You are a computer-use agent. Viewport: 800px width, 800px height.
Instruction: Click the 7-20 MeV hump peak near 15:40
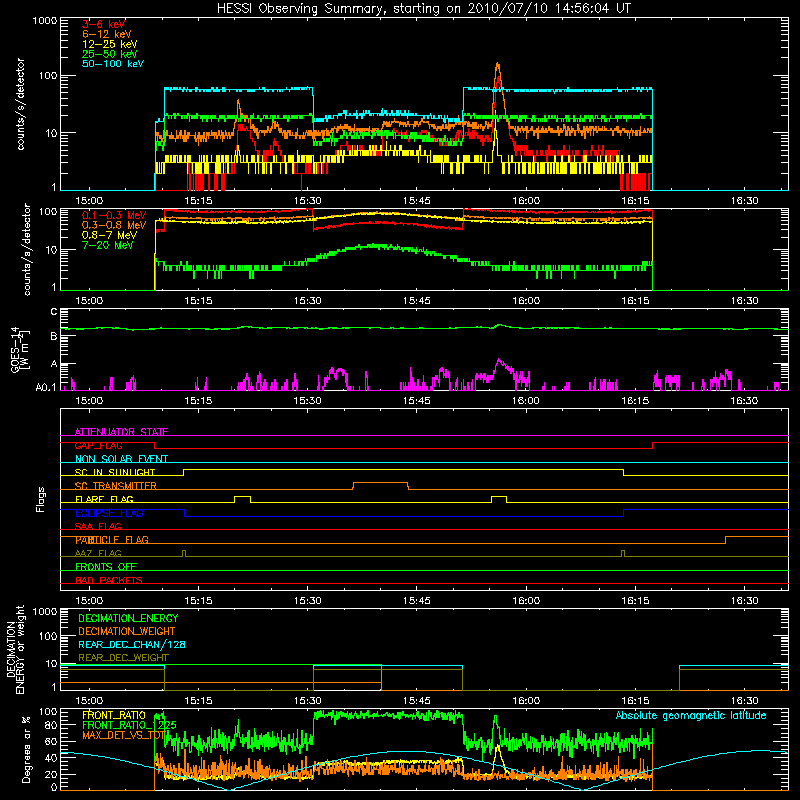click(378, 246)
